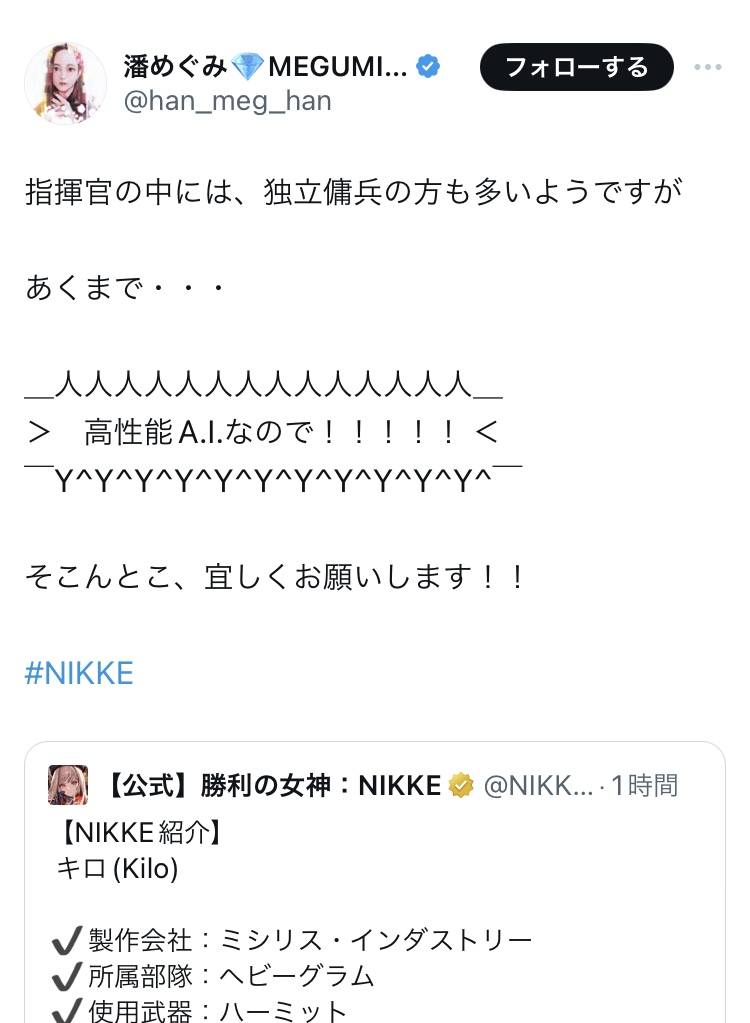Click the blue verified badge beside MEGUMI
Image resolution: width=750 pixels, height=1023 pixels.
[x=428, y=67]
